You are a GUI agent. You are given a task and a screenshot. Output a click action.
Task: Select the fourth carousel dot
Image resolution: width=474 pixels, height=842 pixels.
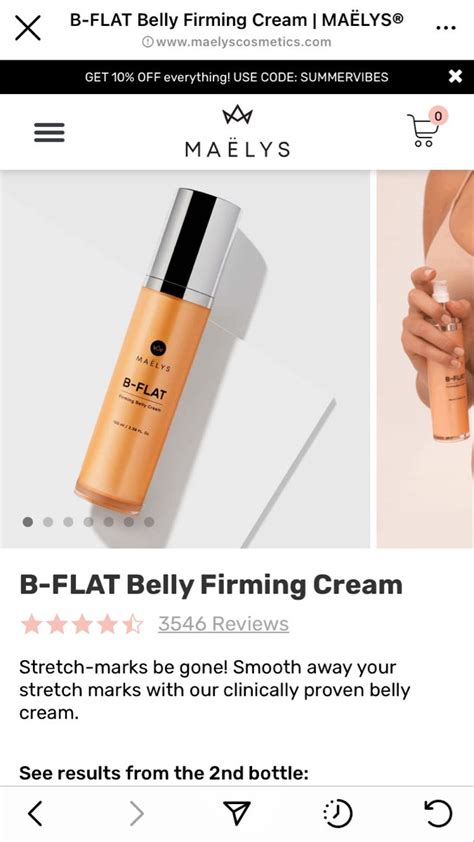(x=89, y=521)
